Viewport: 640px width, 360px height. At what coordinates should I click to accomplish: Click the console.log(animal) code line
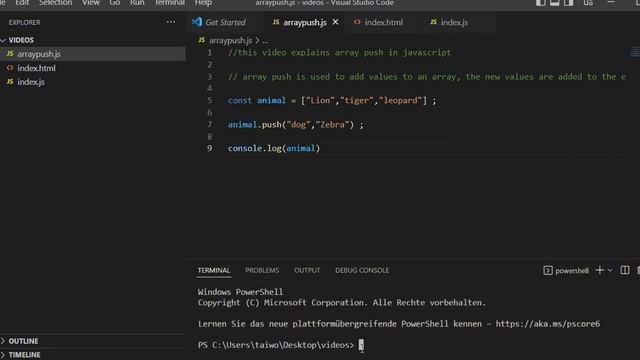pos(274,148)
